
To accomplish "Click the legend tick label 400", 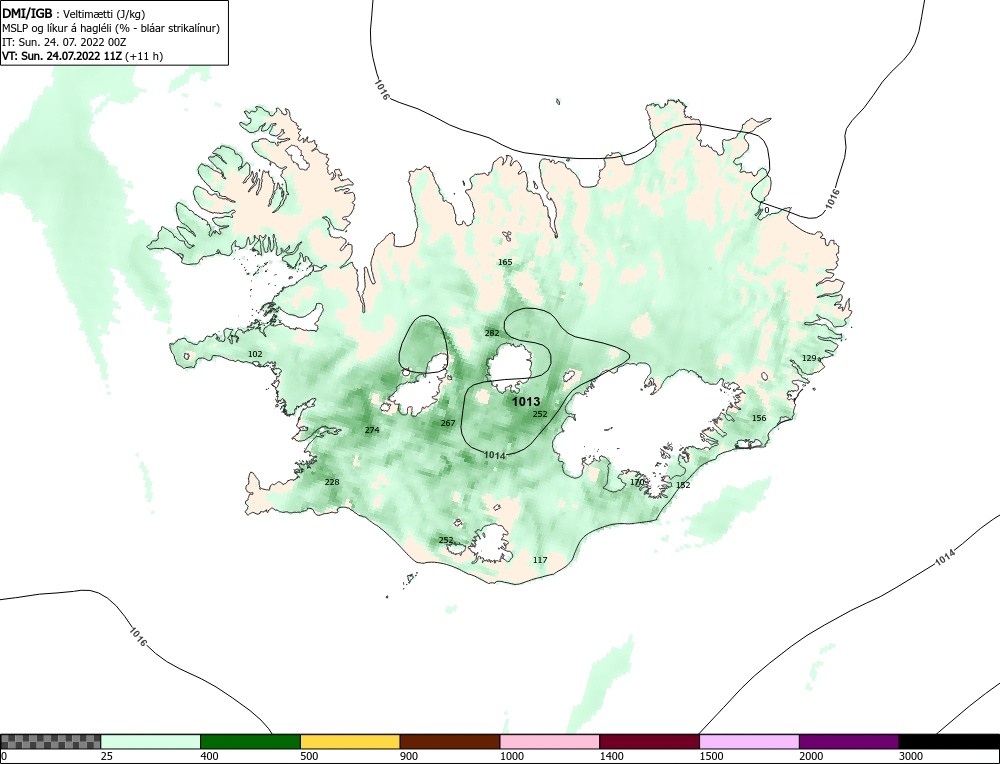I will pyautogui.click(x=209, y=756).
